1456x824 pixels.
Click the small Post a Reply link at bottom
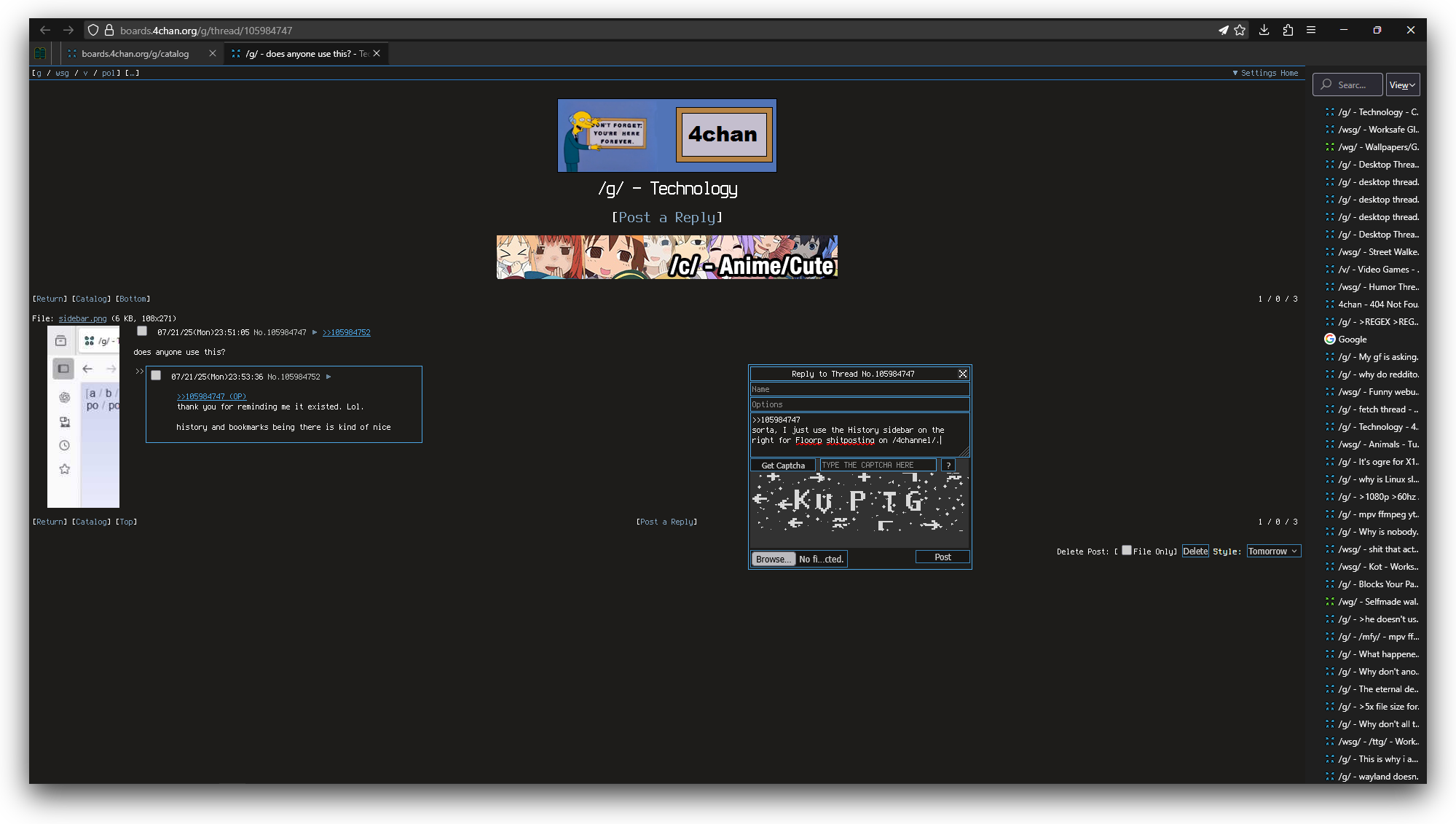666,522
